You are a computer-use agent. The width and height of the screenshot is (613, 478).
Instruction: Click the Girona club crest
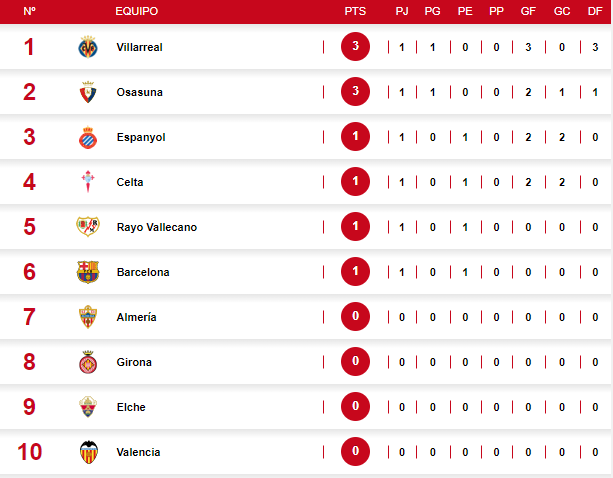(89, 362)
